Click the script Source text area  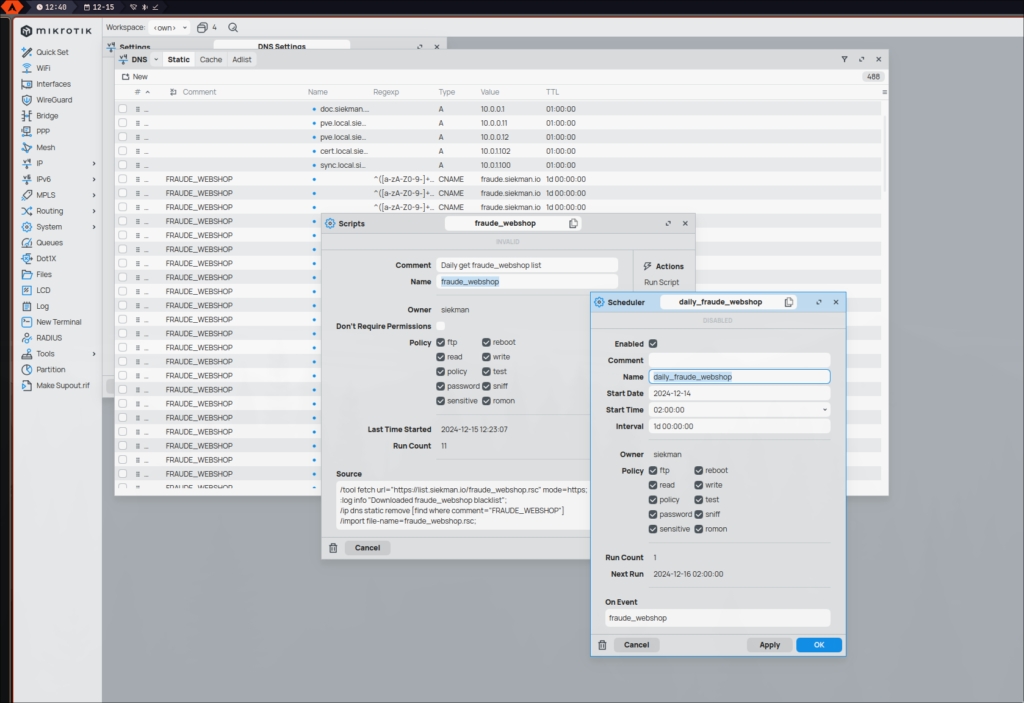pos(464,505)
